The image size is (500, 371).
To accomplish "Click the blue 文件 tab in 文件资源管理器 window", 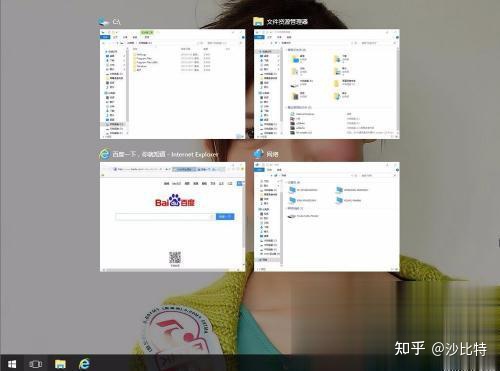I will coord(260,37).
